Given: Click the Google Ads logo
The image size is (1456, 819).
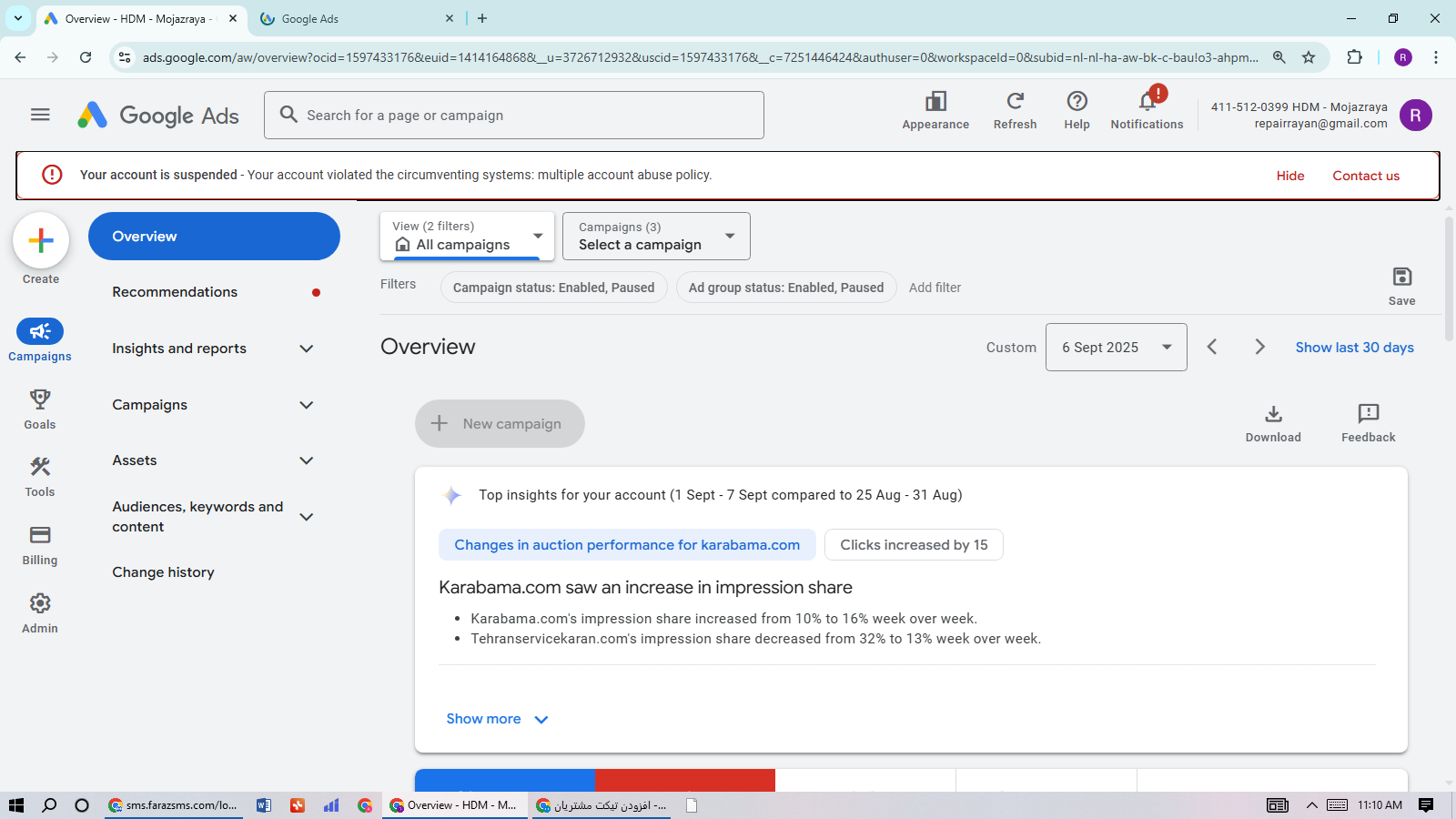Looking at the screenshot, I should tap(158, 116).
